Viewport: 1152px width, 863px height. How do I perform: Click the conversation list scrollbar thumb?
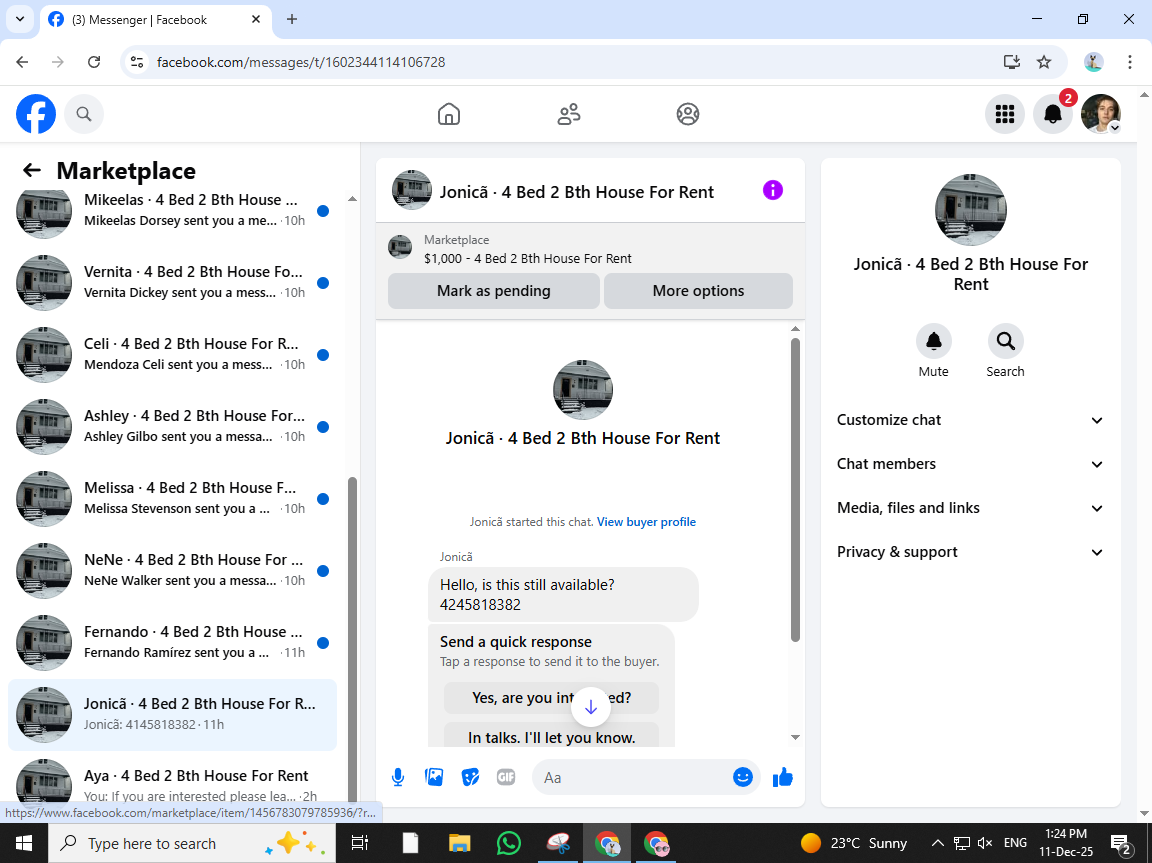(x=352, y=639)
